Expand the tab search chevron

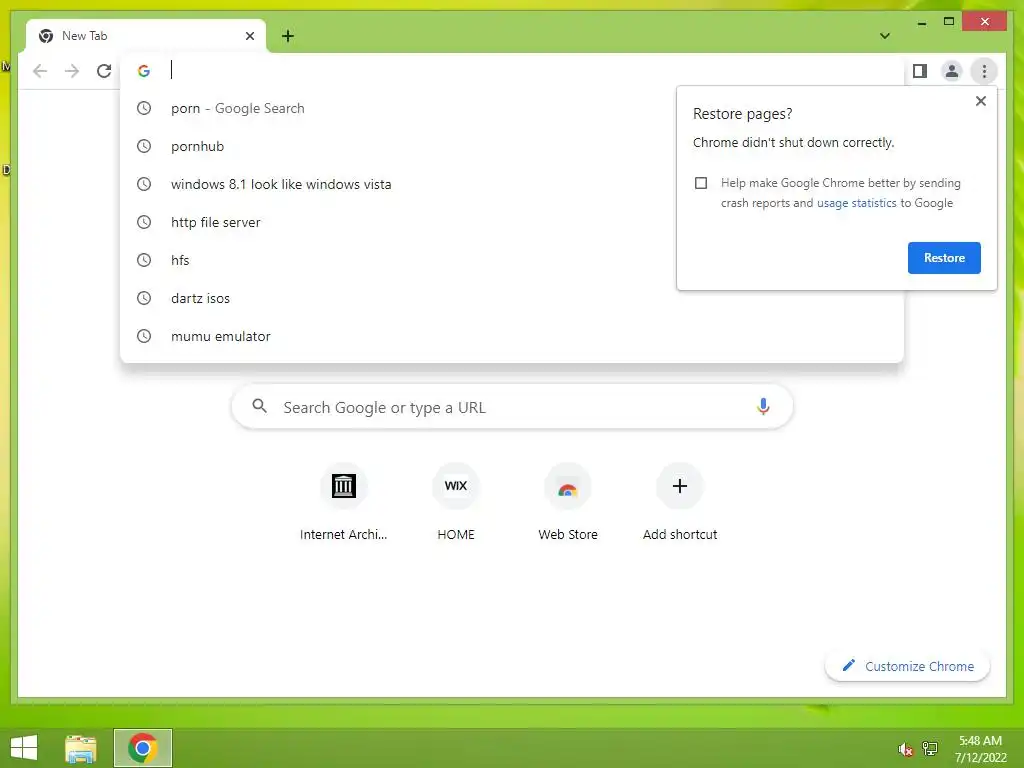point(884,36)
